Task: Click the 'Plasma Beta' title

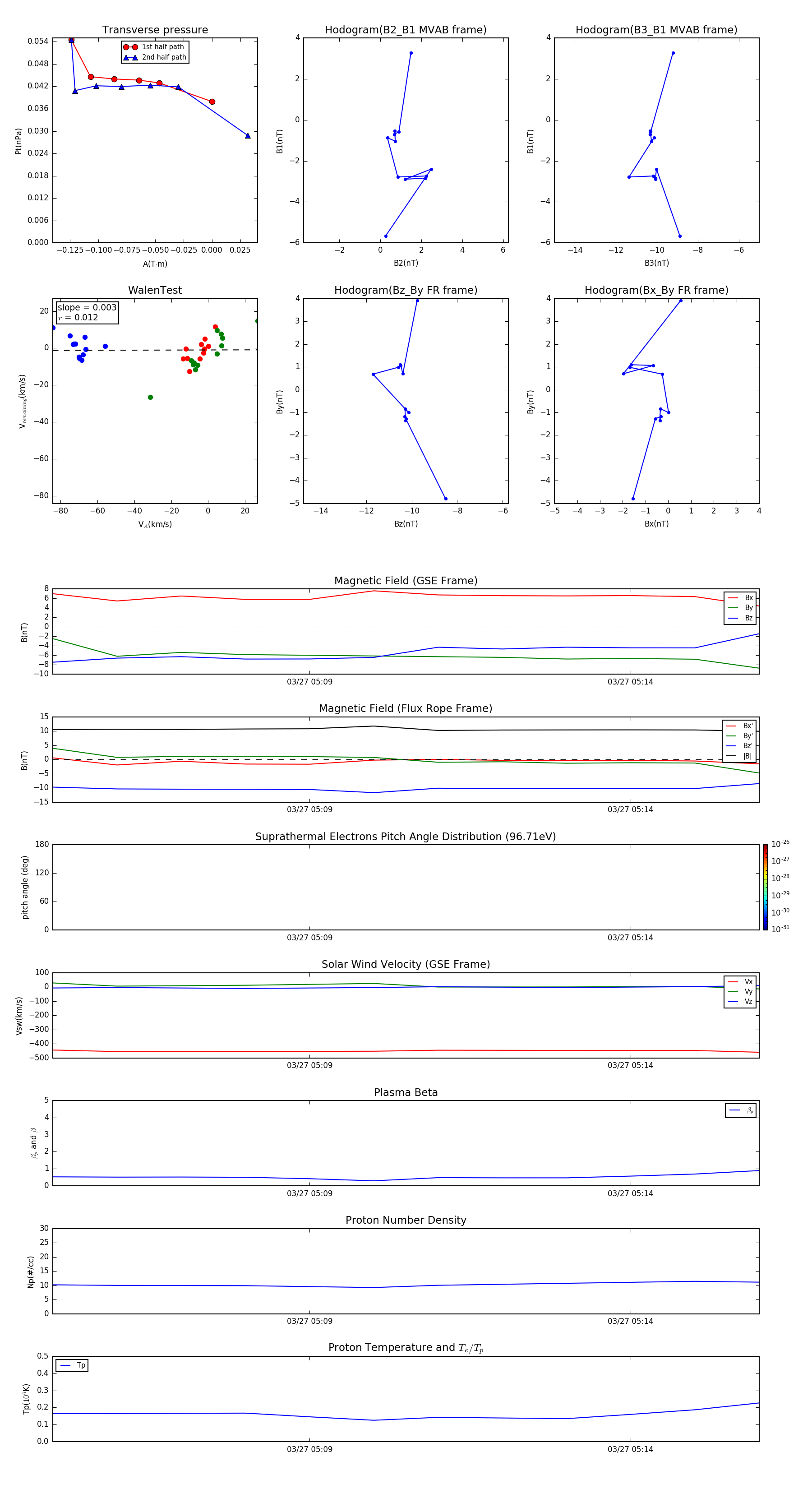Action: pyautogui.click(x=406, y=1092)
